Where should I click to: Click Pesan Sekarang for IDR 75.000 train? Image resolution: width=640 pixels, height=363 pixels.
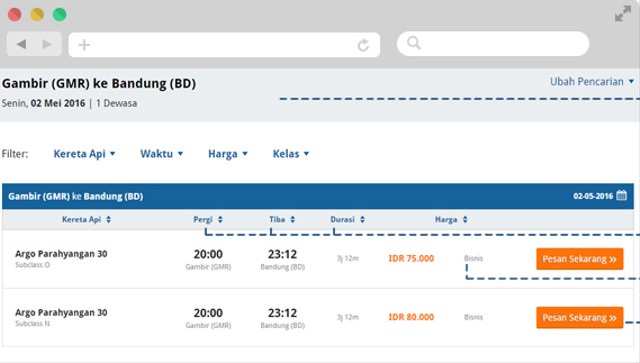point(580,259)
